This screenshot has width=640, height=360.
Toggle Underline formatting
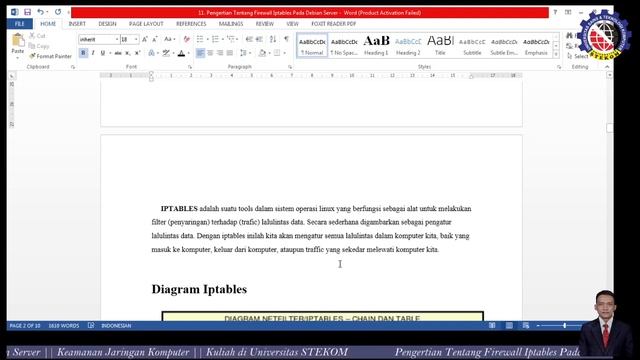(103, 53)
